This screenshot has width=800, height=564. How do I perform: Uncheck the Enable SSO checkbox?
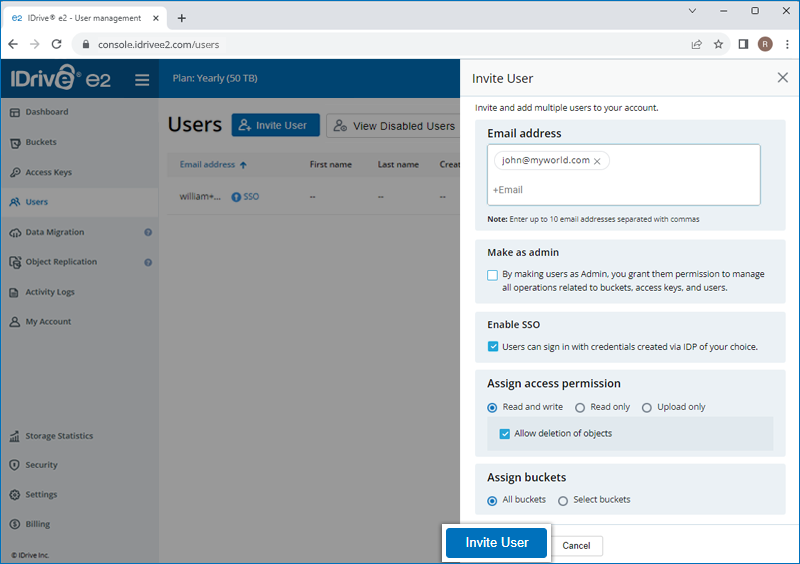click(493, 347)
